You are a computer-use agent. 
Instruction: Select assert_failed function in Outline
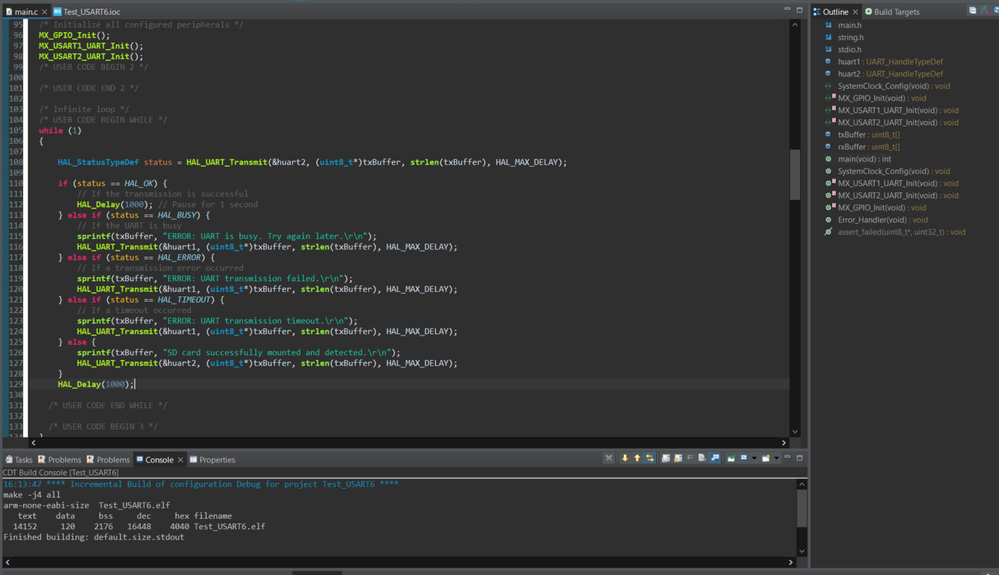[901, 232]
